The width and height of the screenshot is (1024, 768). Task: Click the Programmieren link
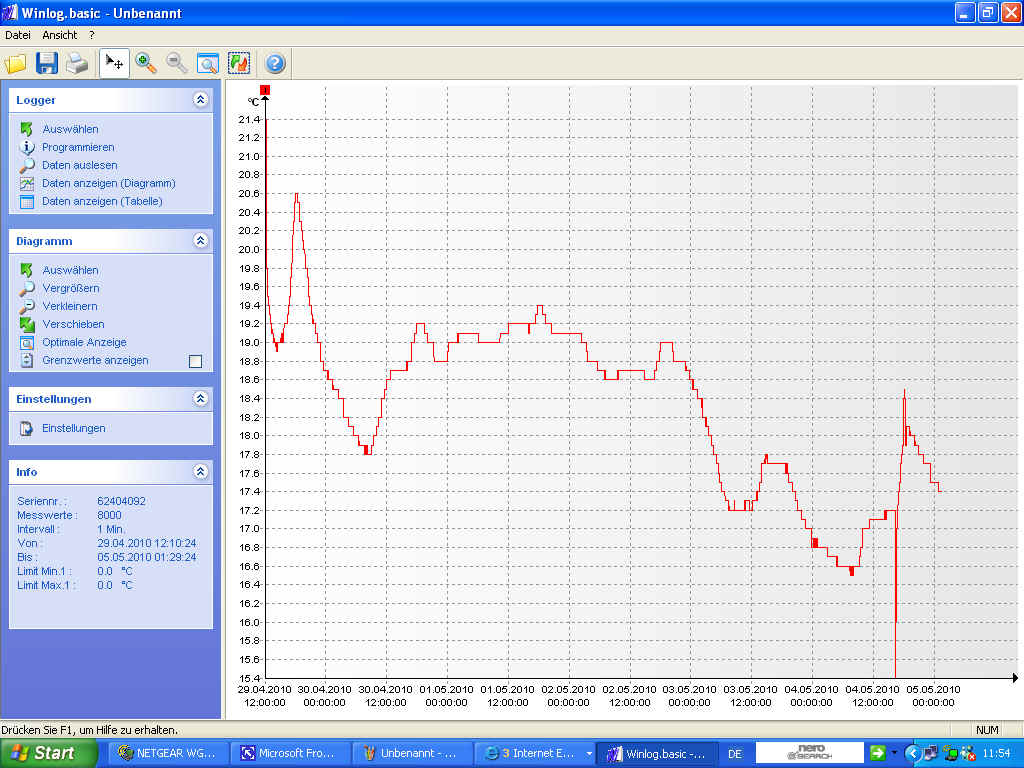78,148
